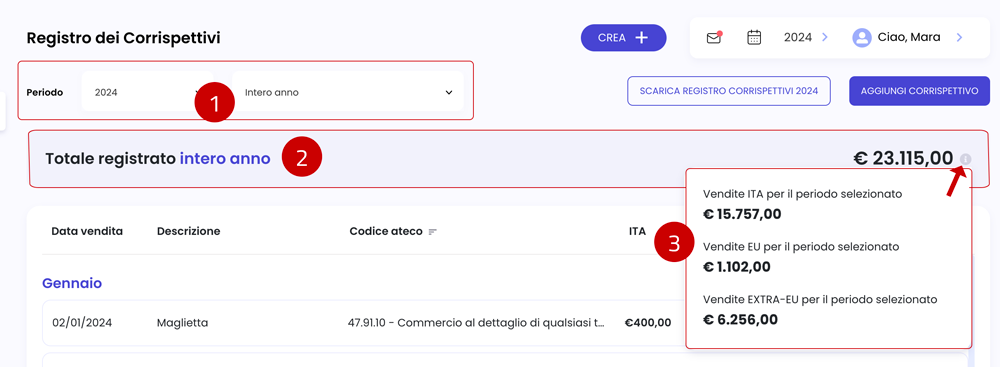Click the info icon next to € 23.115,00
Screen dimensions: 1000x367
[x=966, y=158]
